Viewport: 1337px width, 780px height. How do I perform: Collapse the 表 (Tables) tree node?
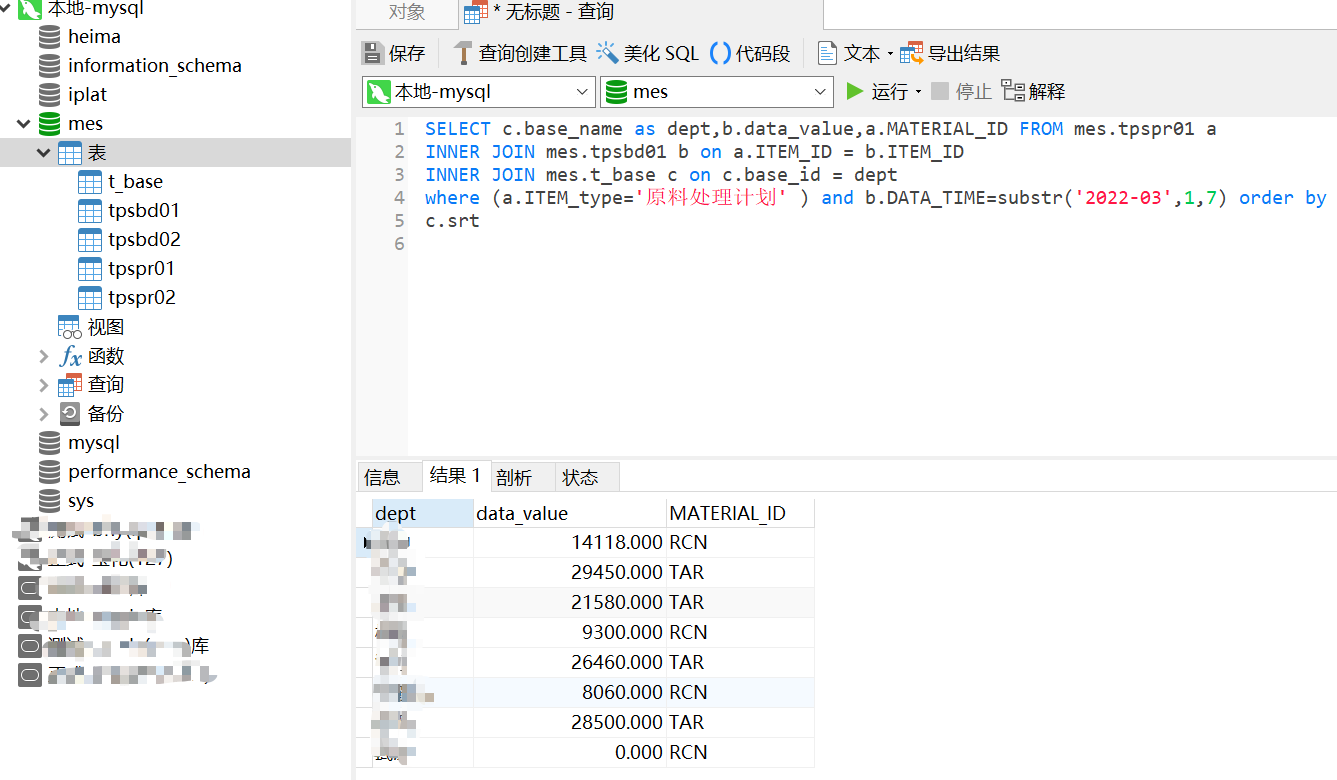[44, 153]
